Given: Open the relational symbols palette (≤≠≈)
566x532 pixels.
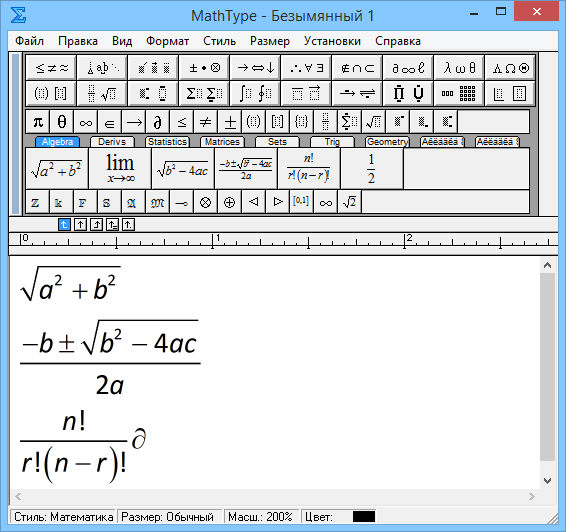Looking at the screenshot, I should (x=51, y=67).
